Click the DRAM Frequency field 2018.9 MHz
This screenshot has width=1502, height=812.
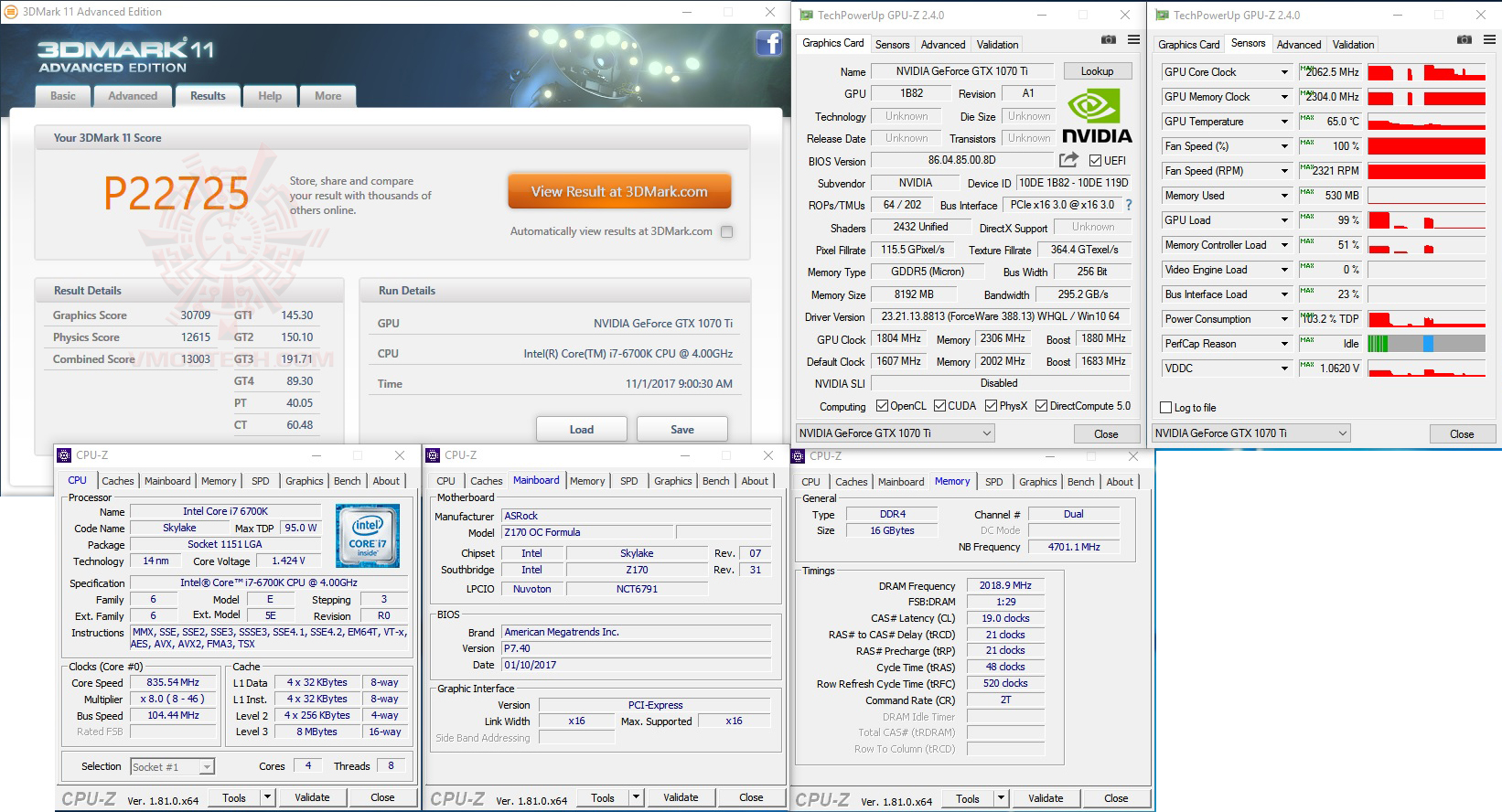(1005, 585)
